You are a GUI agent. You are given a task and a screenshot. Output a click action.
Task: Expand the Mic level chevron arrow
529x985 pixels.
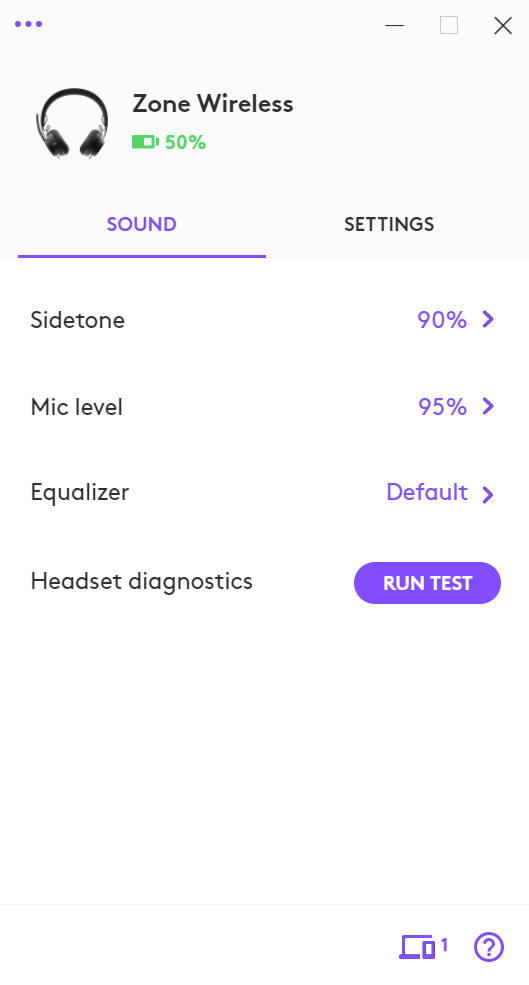tap(488, 406)
